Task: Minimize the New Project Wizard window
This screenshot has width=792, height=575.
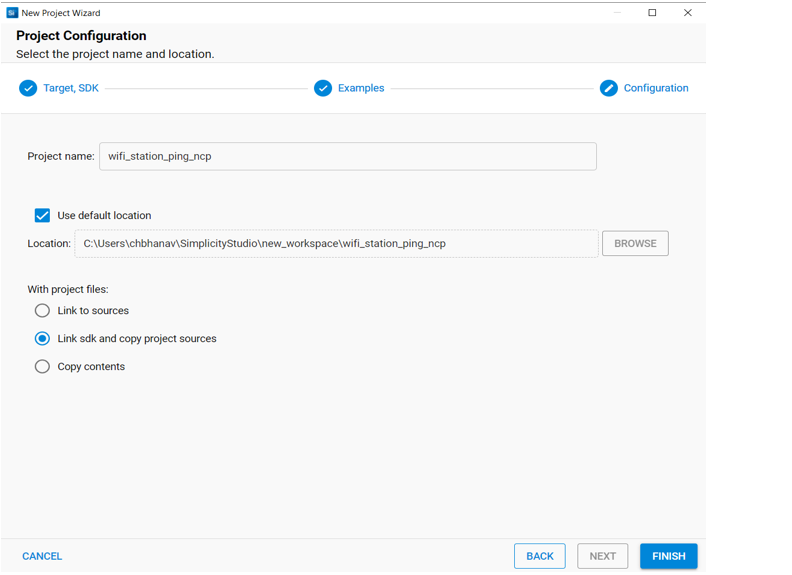Action: click(617, 13)
